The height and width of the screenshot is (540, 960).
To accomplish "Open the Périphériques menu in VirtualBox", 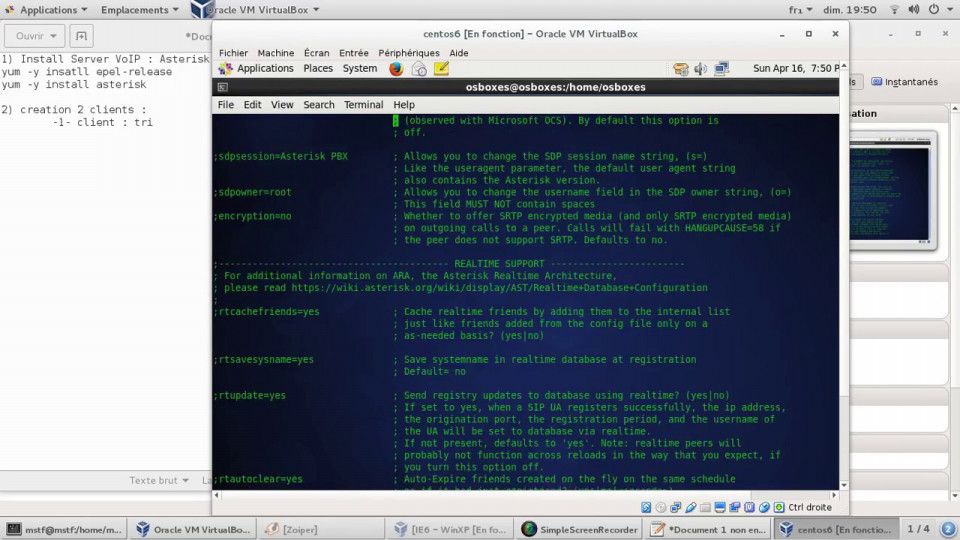I will (408, 53).
